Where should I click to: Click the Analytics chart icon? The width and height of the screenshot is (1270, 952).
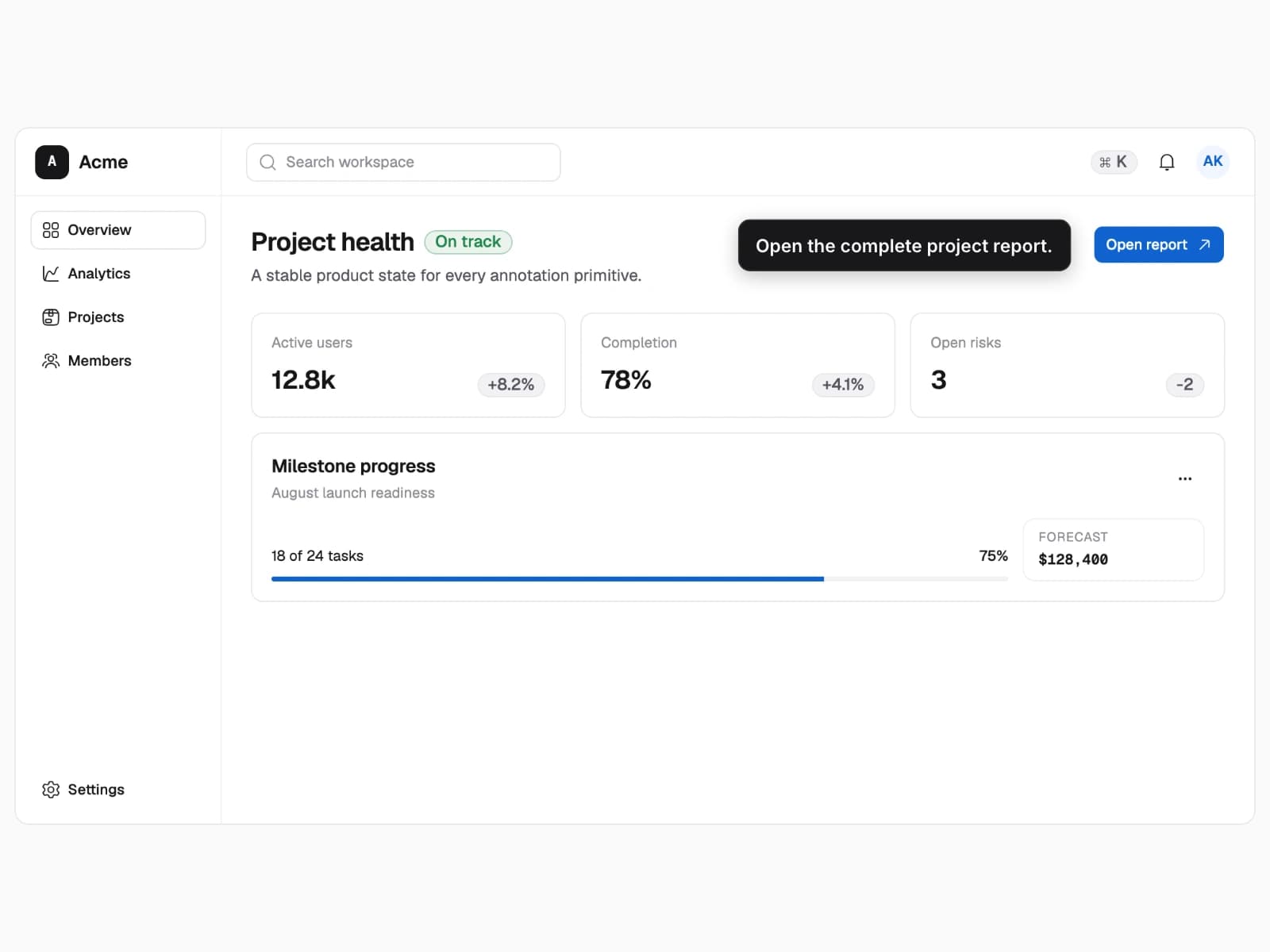[51, 274]
